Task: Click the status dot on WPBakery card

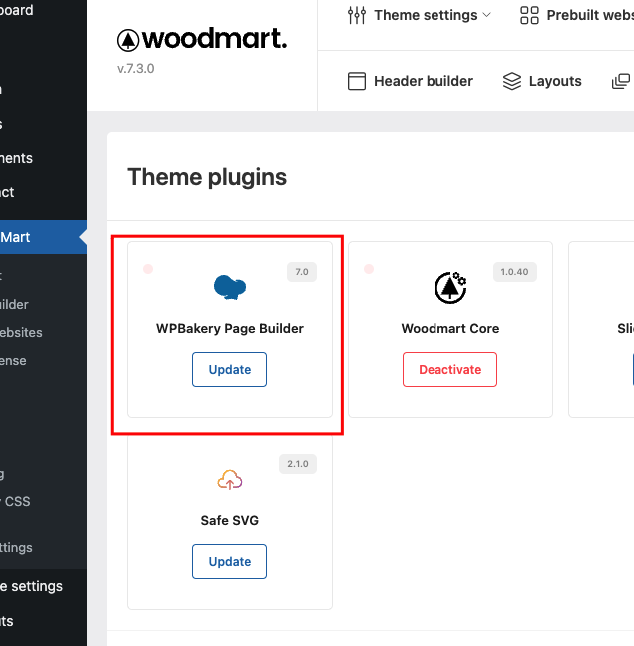Action: tap(148, 269)
